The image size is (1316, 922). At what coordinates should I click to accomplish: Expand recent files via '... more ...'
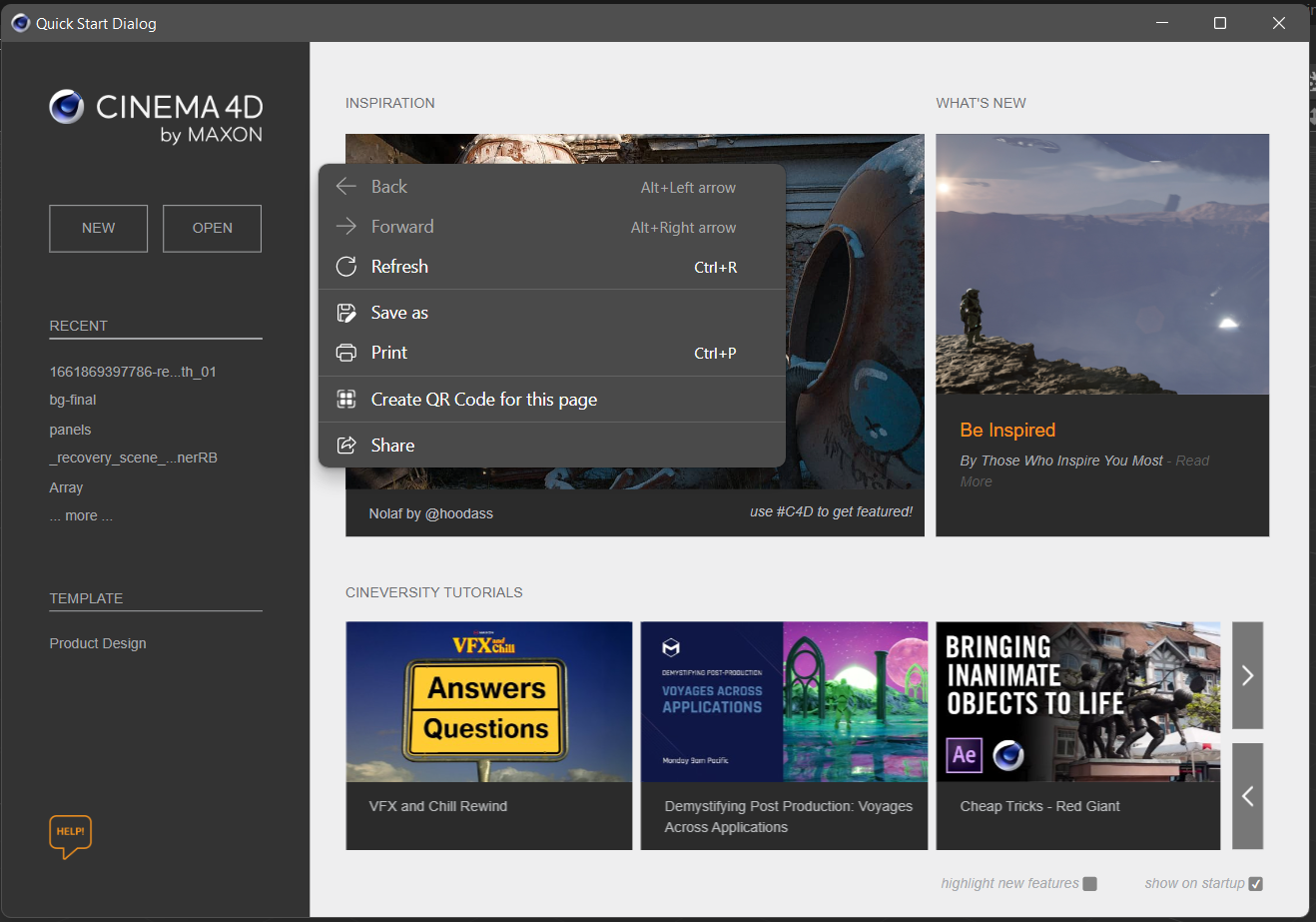(81, 516)
